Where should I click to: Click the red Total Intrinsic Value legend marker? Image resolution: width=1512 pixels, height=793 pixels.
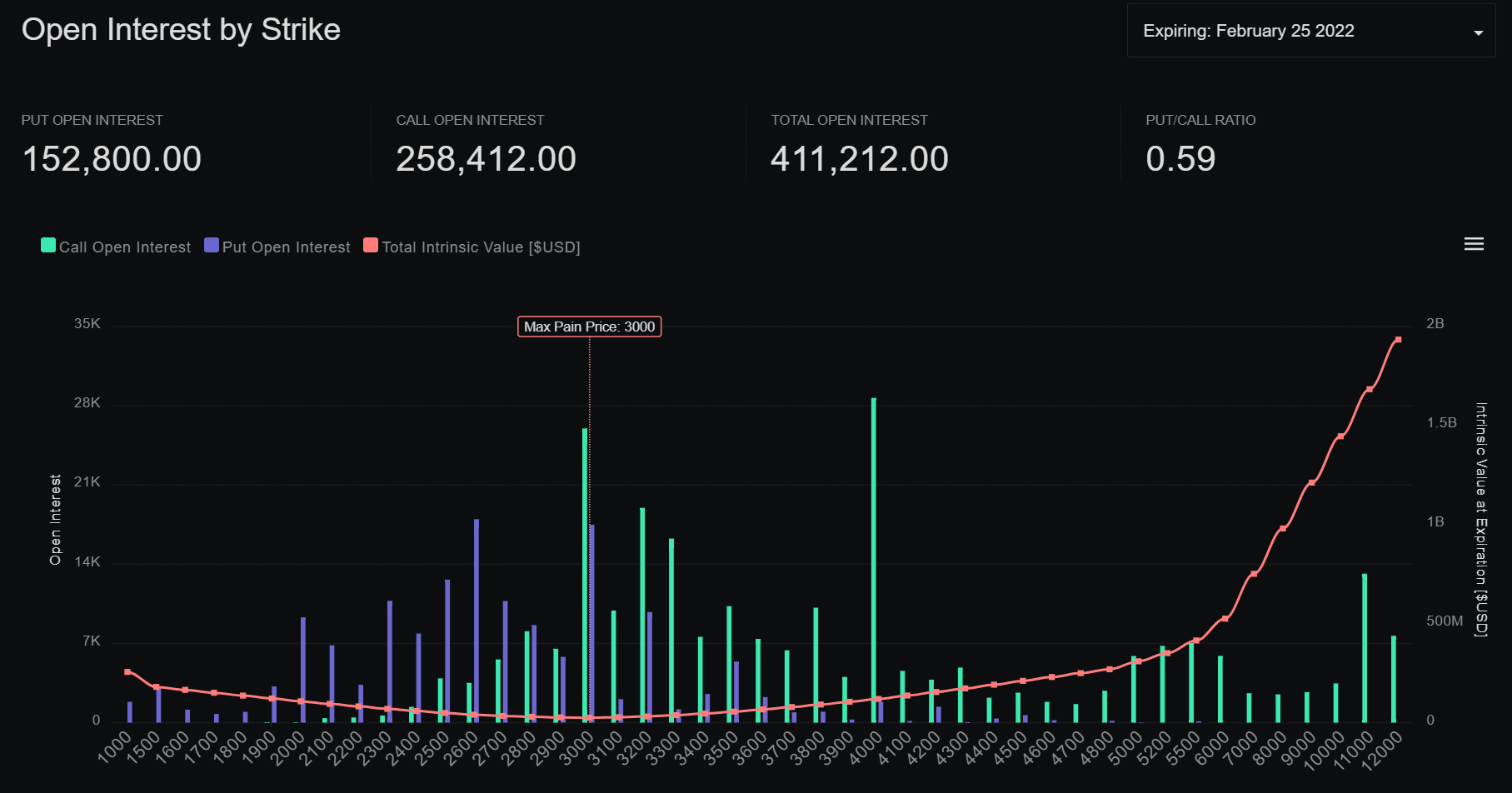(371, 246)
